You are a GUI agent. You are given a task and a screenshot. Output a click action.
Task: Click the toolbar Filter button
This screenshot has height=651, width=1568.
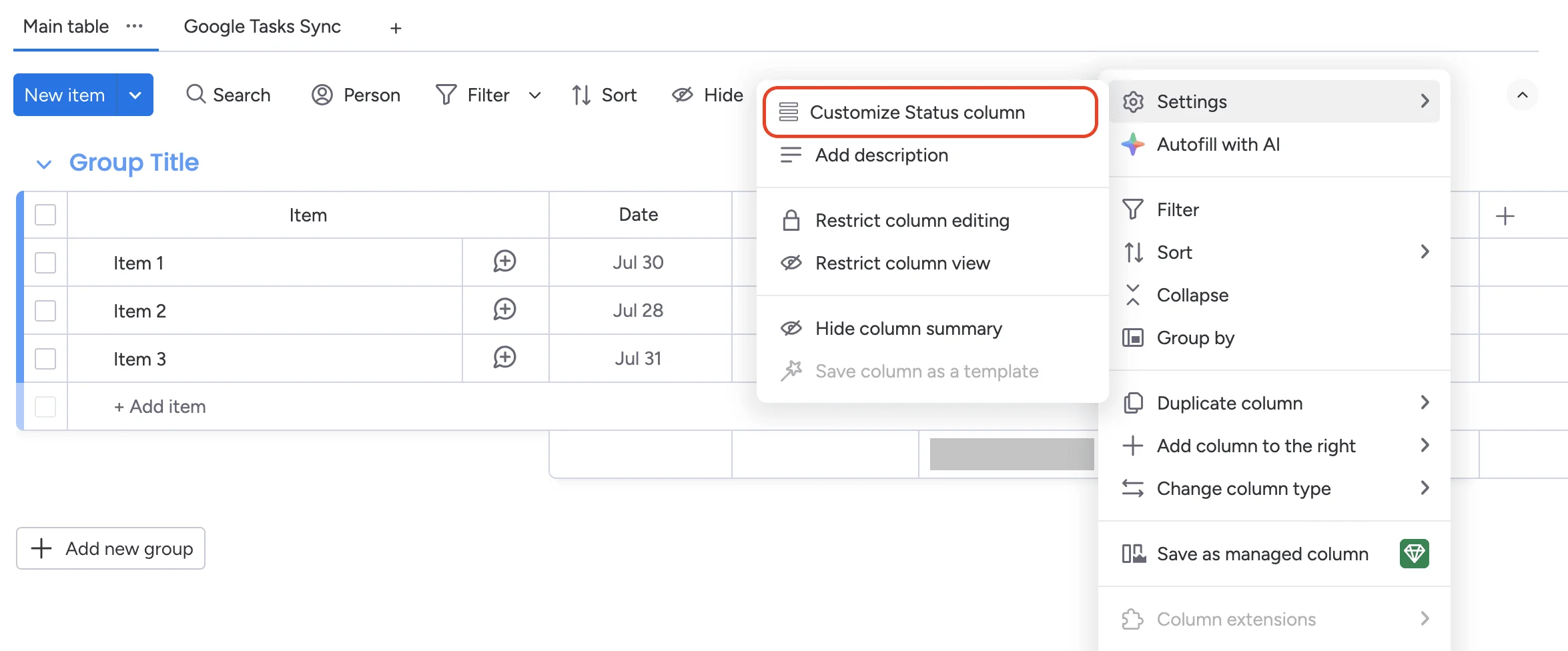(473, 95)
